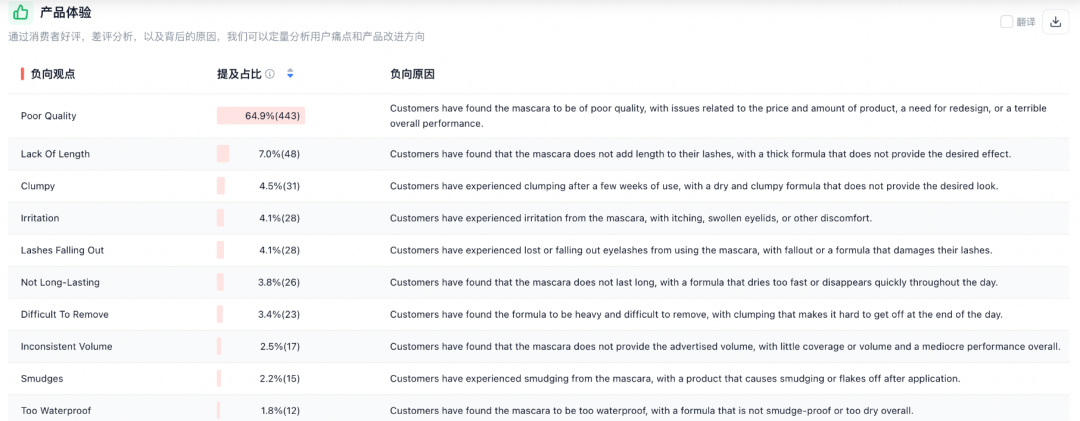Choose the Lashes Falling Out entry
This screenshot has width=1080, height=421.
click(x=62, y=250)
